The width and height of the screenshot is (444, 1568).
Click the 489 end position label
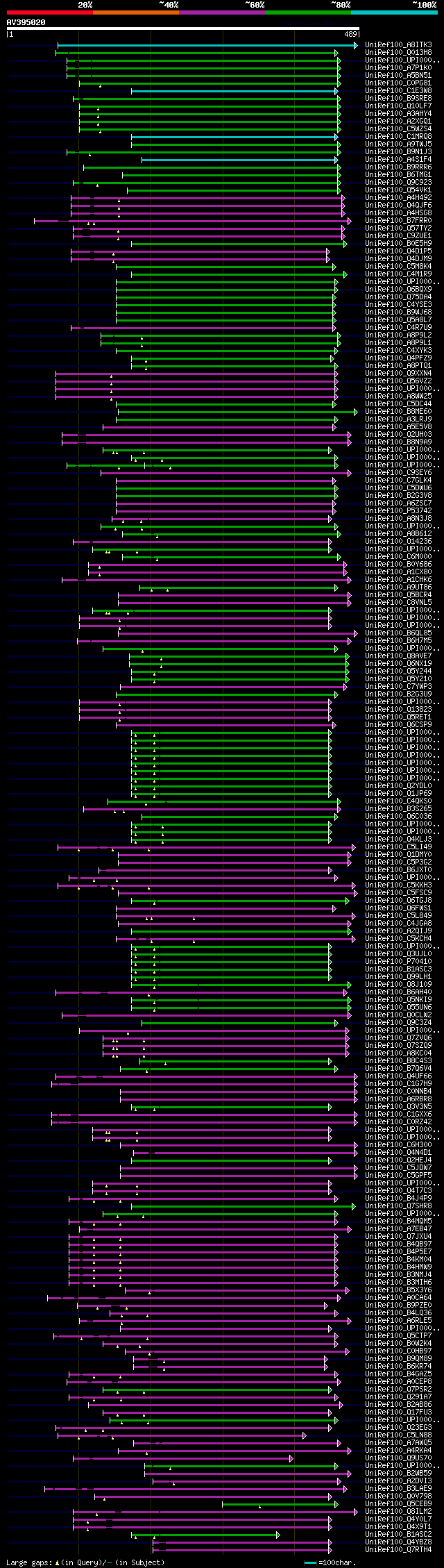click(350, 34)
